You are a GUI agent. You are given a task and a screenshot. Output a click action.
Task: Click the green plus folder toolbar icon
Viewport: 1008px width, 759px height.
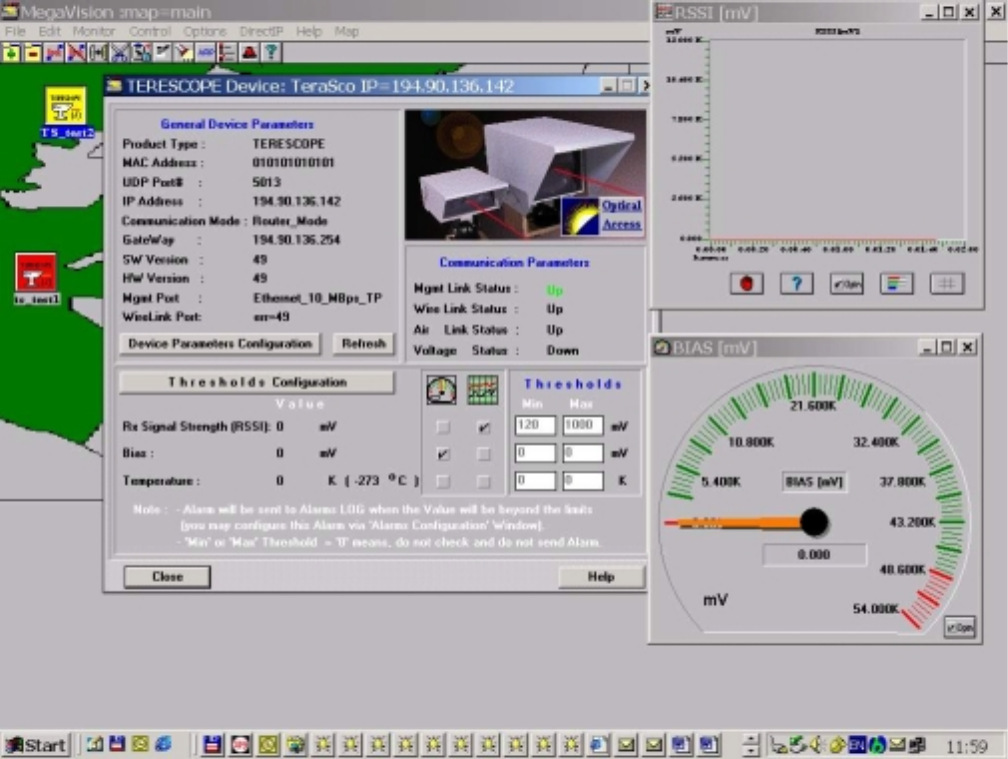(11, 52)
